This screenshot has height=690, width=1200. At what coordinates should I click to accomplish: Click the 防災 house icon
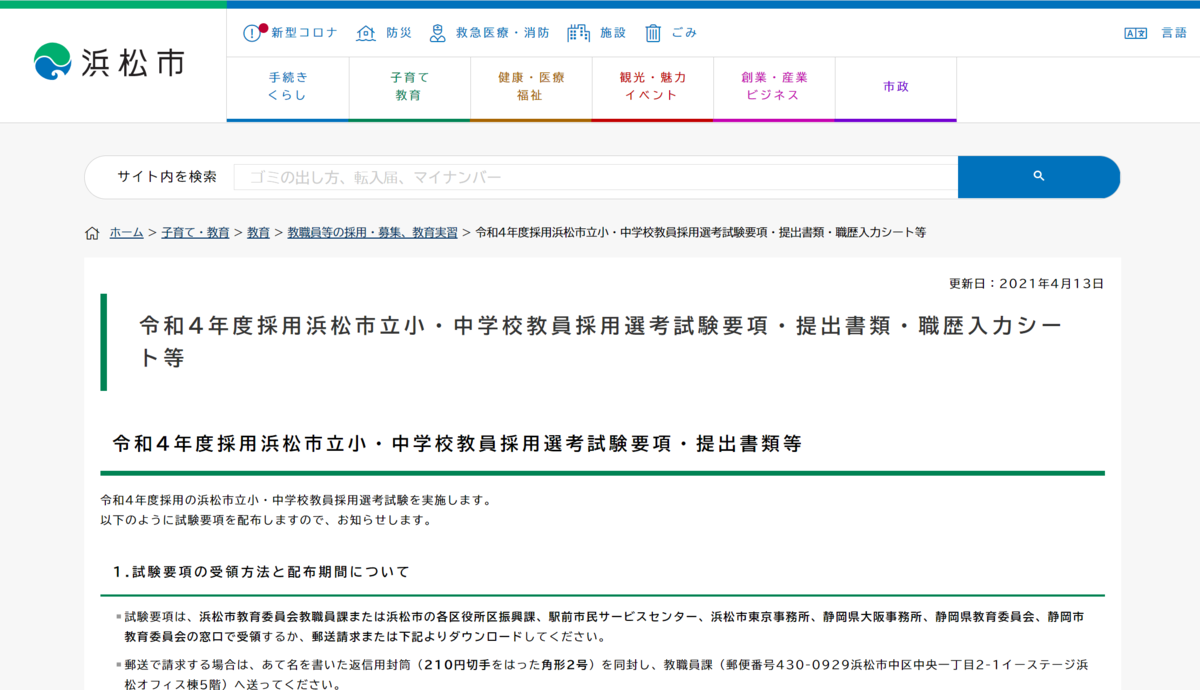pos(366,33)
